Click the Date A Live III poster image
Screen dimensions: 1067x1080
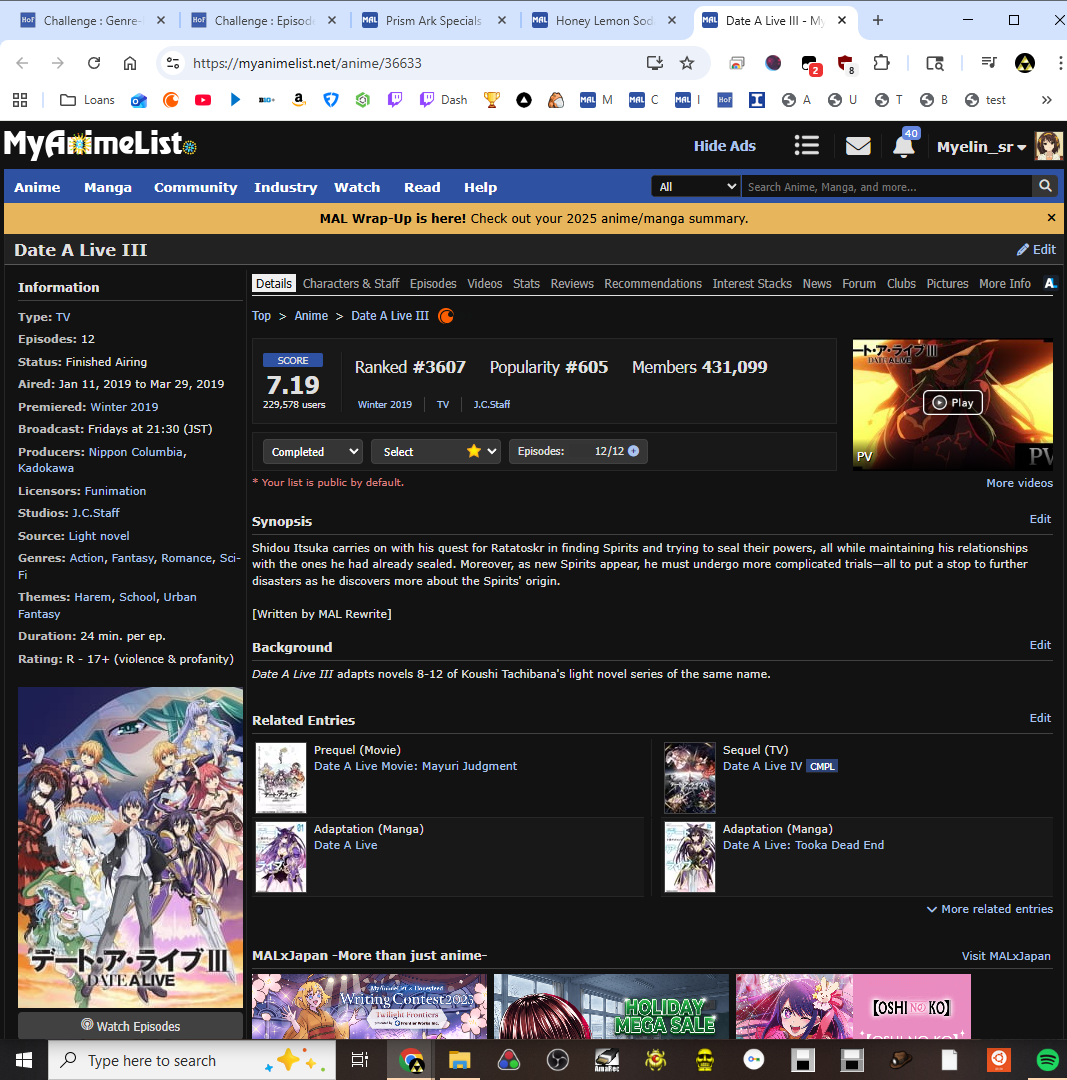(130, 847)
